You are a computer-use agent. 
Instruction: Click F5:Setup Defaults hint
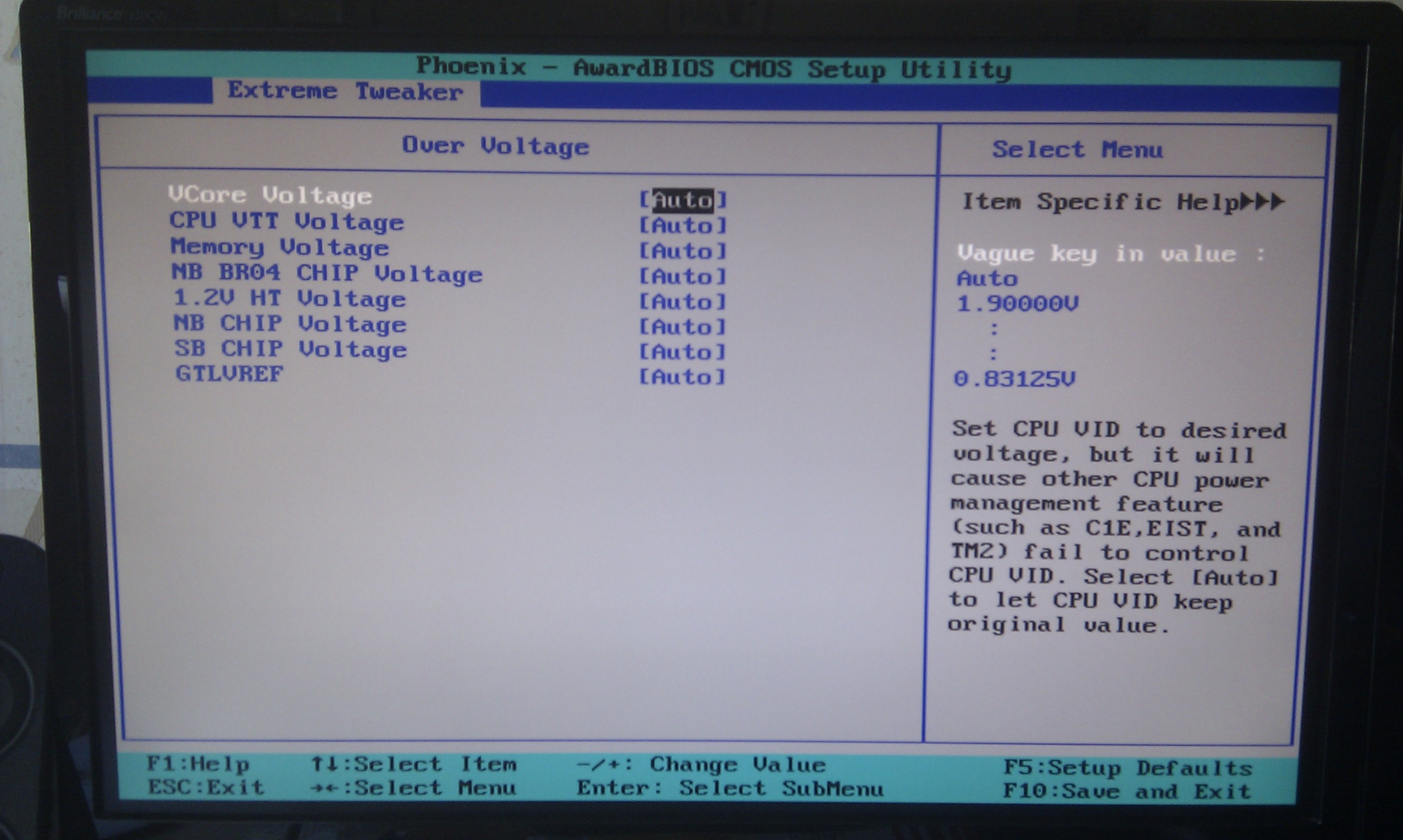click(1127, 768)
